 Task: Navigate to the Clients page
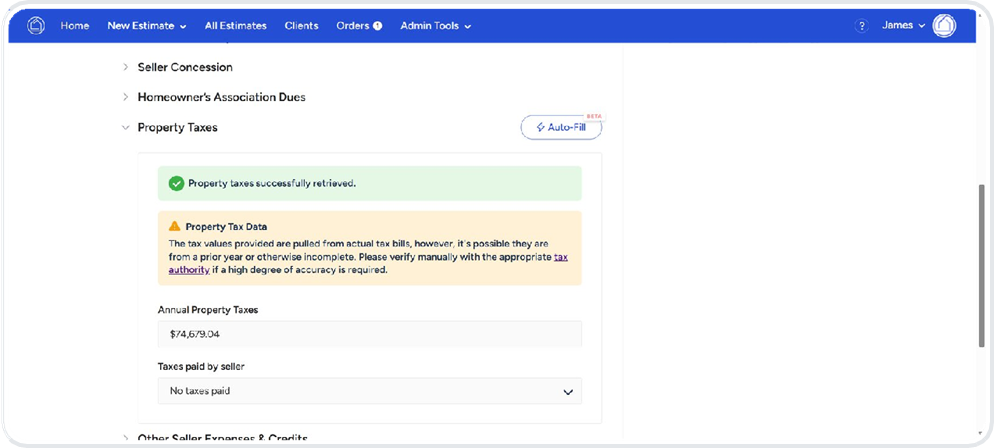302,26
